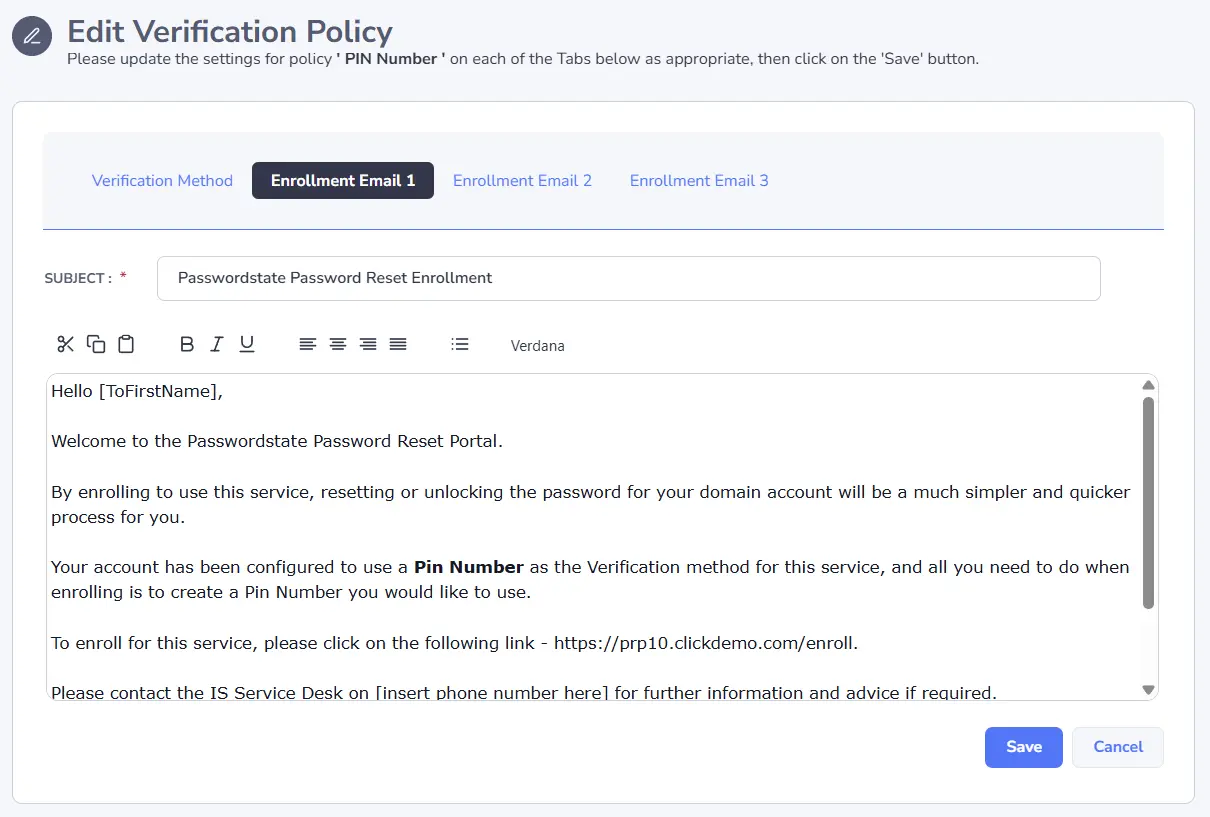Switch to Verification Method tab
1210x817 pixels.
(x=162, y=181)
